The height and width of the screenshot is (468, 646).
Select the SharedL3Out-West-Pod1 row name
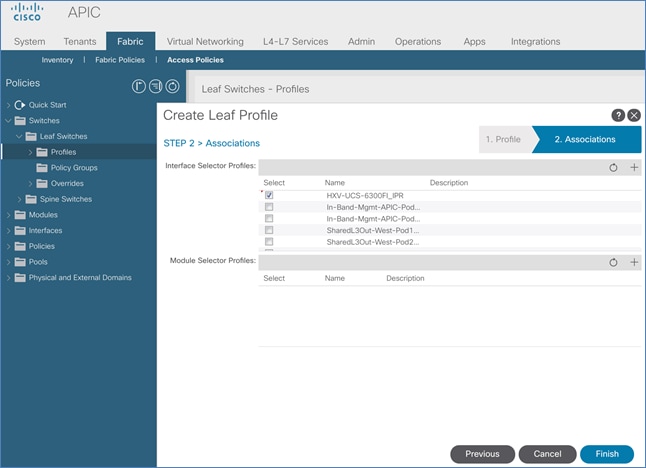373,230
